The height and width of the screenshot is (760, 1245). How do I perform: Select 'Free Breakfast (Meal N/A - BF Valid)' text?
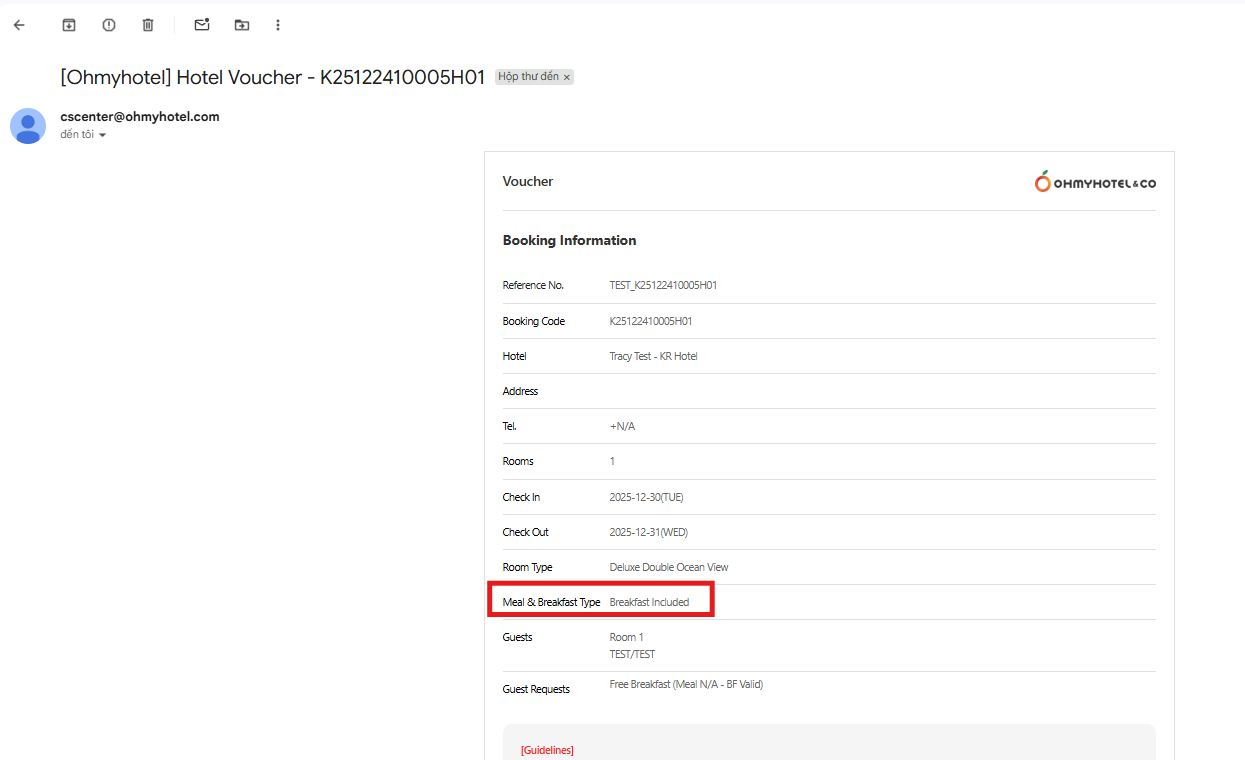pos(687,684)
